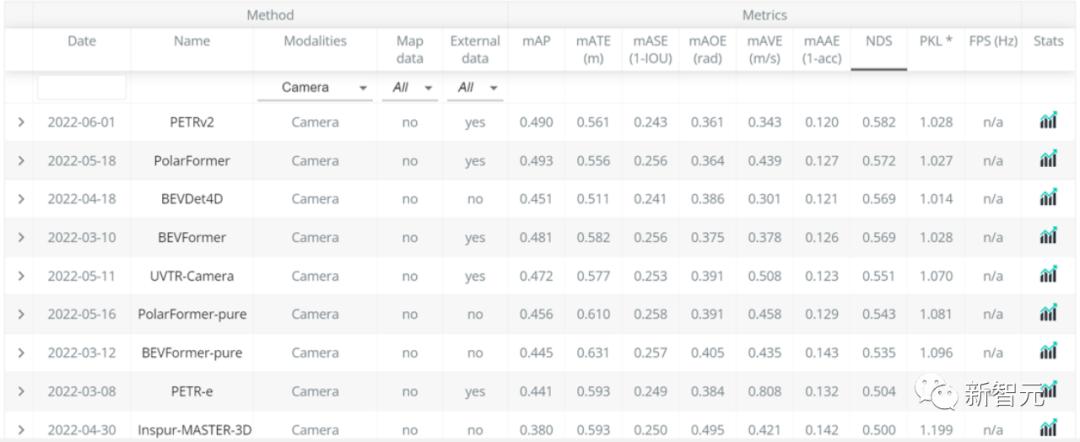Sort table by Date column header
The width and height of the screenshot is (1080, 442).
pyautogui.click(x=82, y=41)
